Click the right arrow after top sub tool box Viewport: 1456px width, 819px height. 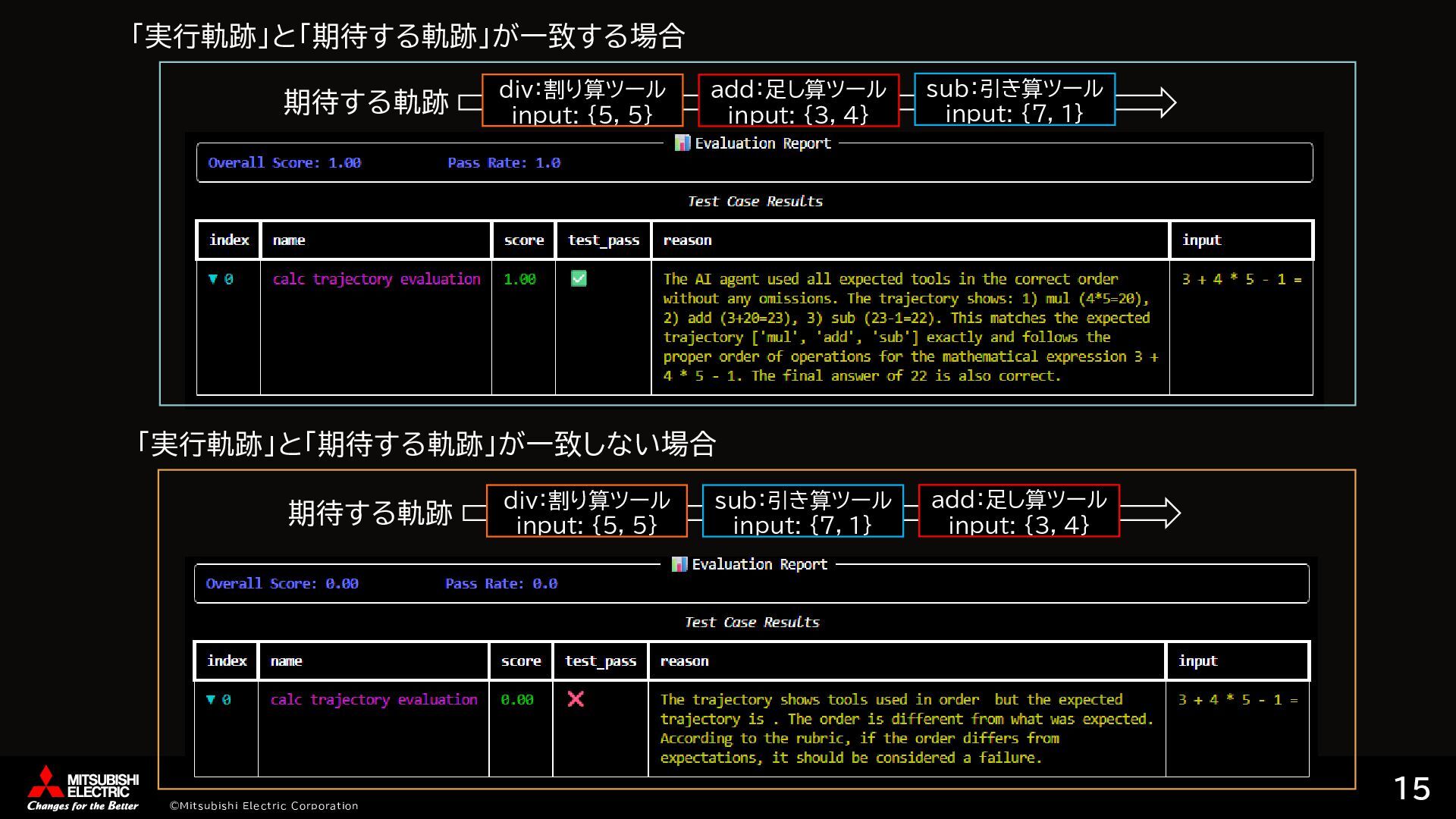[x=1146, y=102]
